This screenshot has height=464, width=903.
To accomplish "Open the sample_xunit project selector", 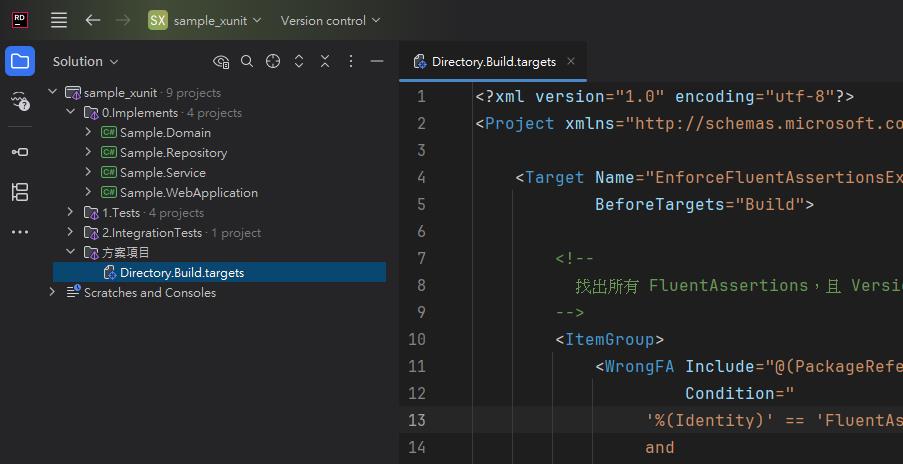I will pos(205,20).
